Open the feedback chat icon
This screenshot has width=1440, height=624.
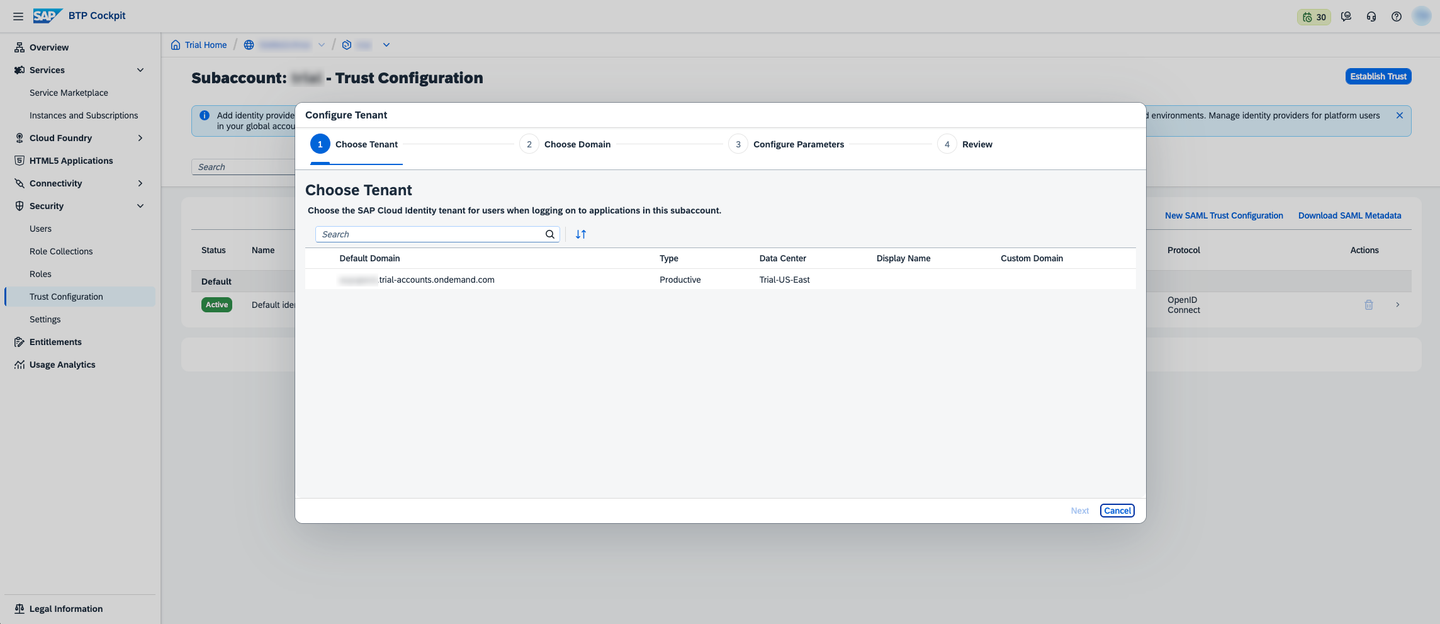coord(1347,17)
